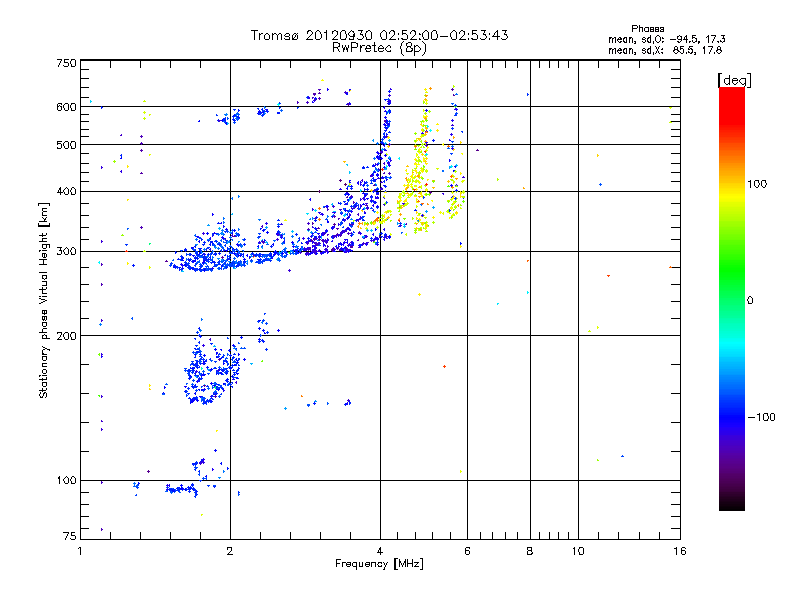Click the phase colorbar
The width and height of the screenshot is (800, 600).
pos(732,298)
